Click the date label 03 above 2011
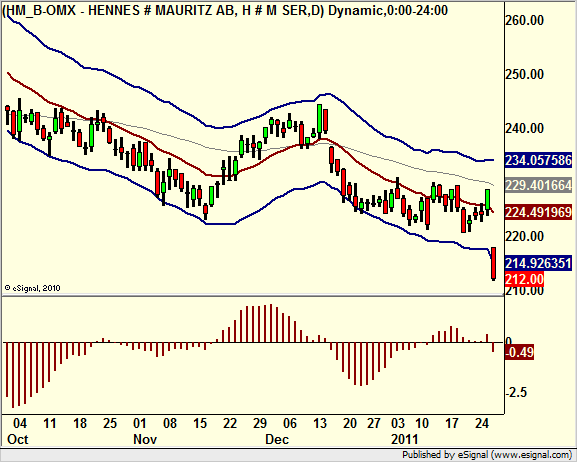577x462 pixels. point(398,423)
